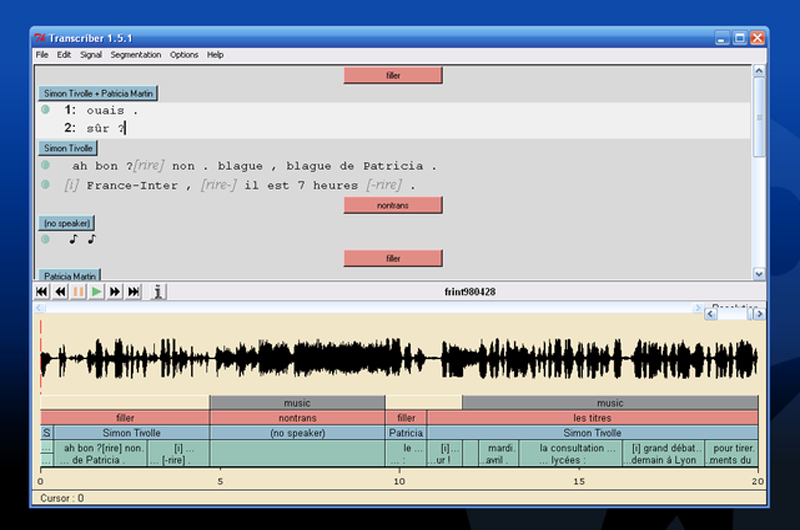Click the resolution slider track
The width and height of the screenshot is (800, 530).
coord(732,314)
